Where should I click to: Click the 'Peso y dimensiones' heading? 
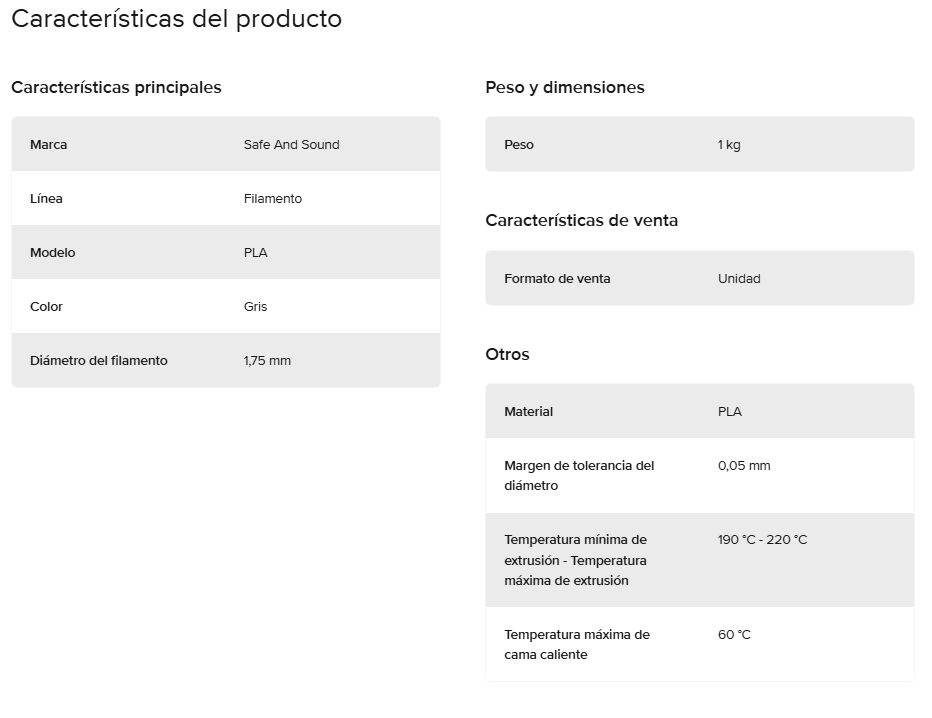(x=565, y=87)
